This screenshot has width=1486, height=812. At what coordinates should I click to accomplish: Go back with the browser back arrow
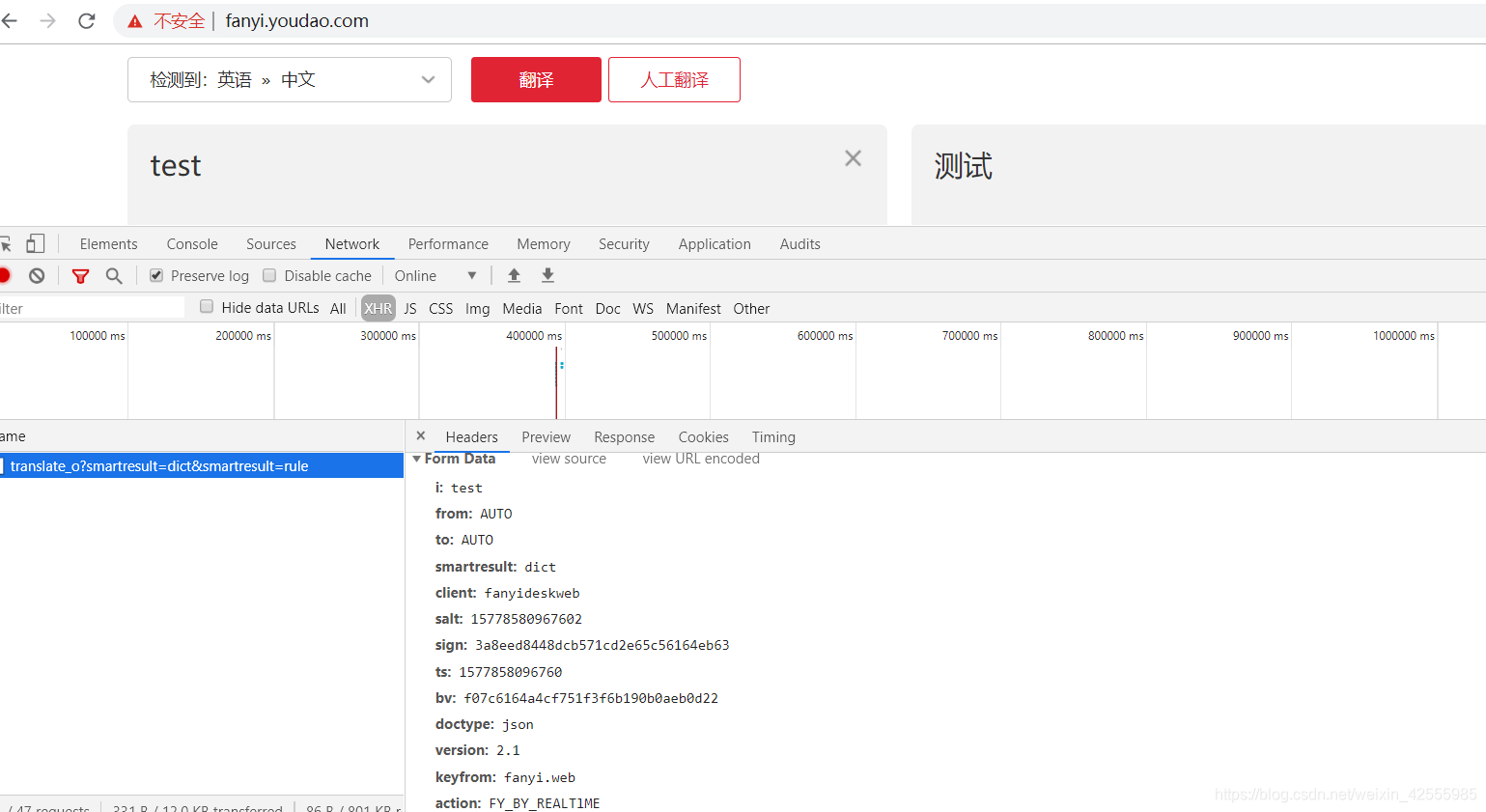click(9, 21)
